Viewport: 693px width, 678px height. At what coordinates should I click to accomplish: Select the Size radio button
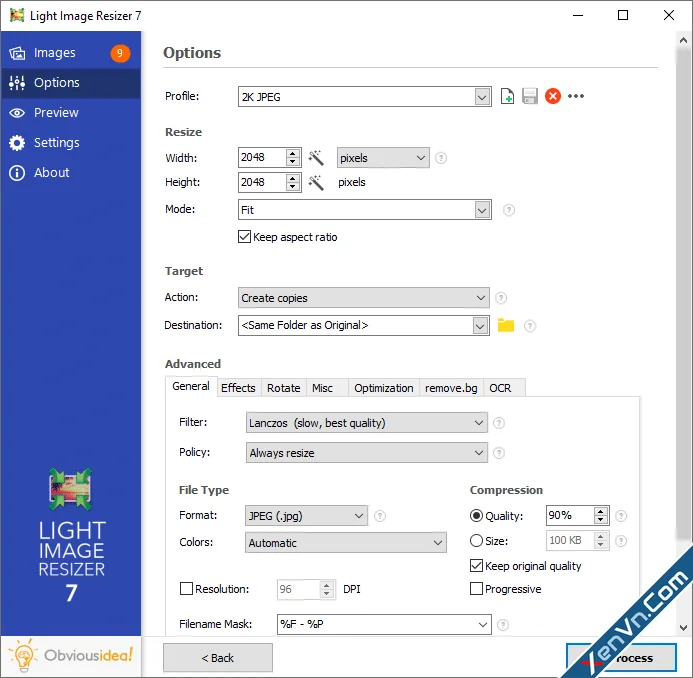476,541
